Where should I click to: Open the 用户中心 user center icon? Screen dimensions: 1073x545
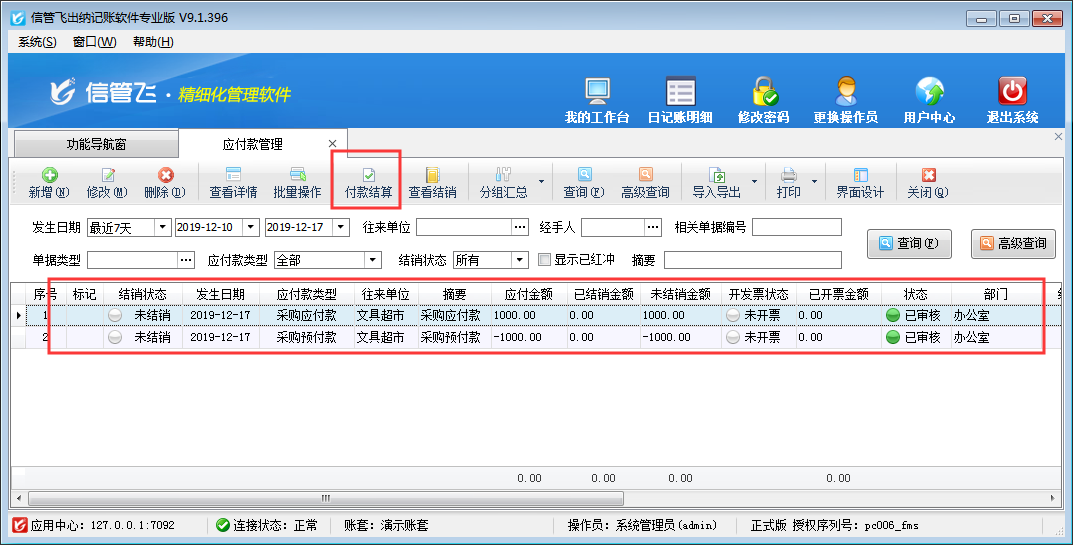point(929,100)
